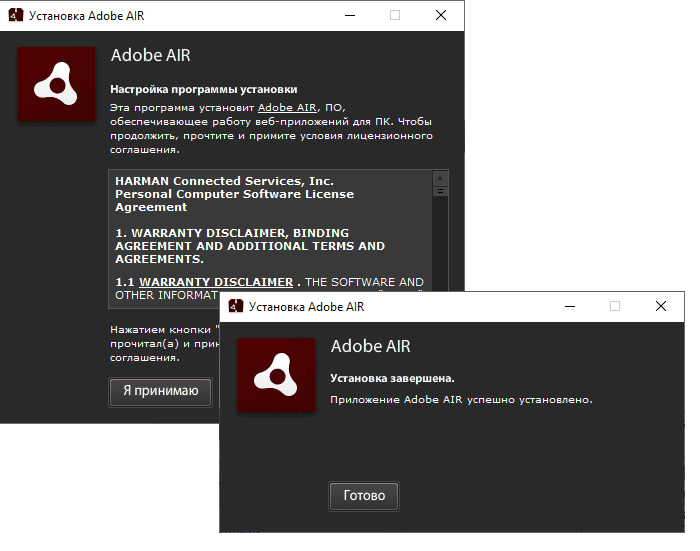
Task: Click 'Приложение Adobe AIR успешно установлено.' text
Action: 462,400
